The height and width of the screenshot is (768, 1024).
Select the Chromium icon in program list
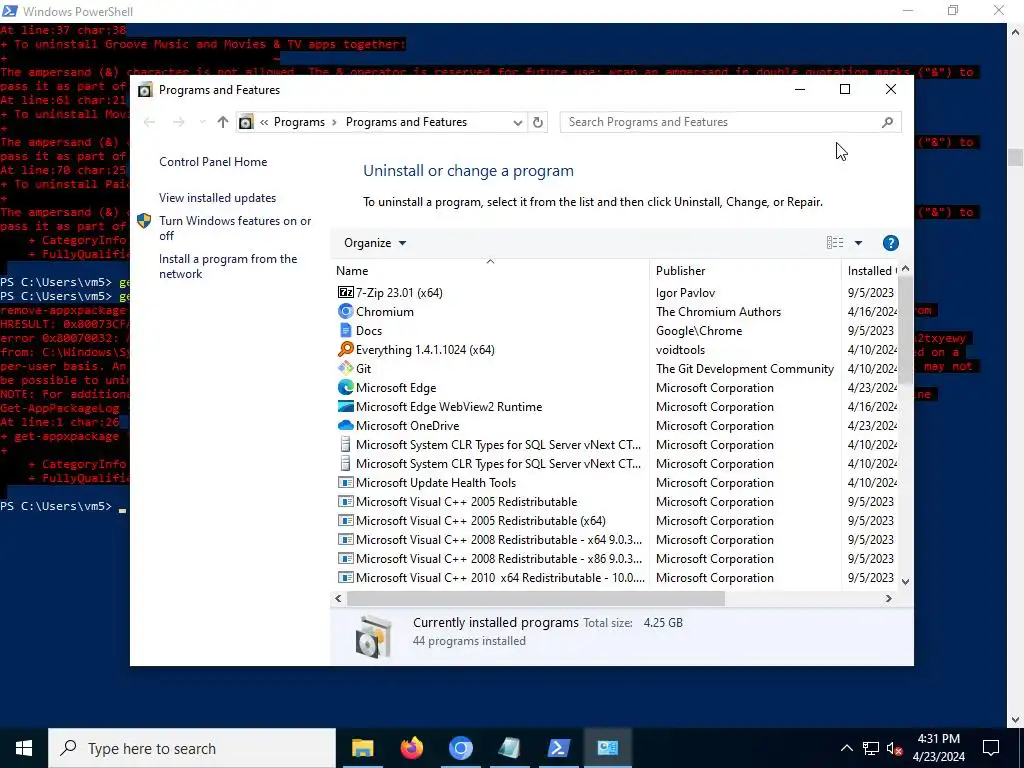345,312
